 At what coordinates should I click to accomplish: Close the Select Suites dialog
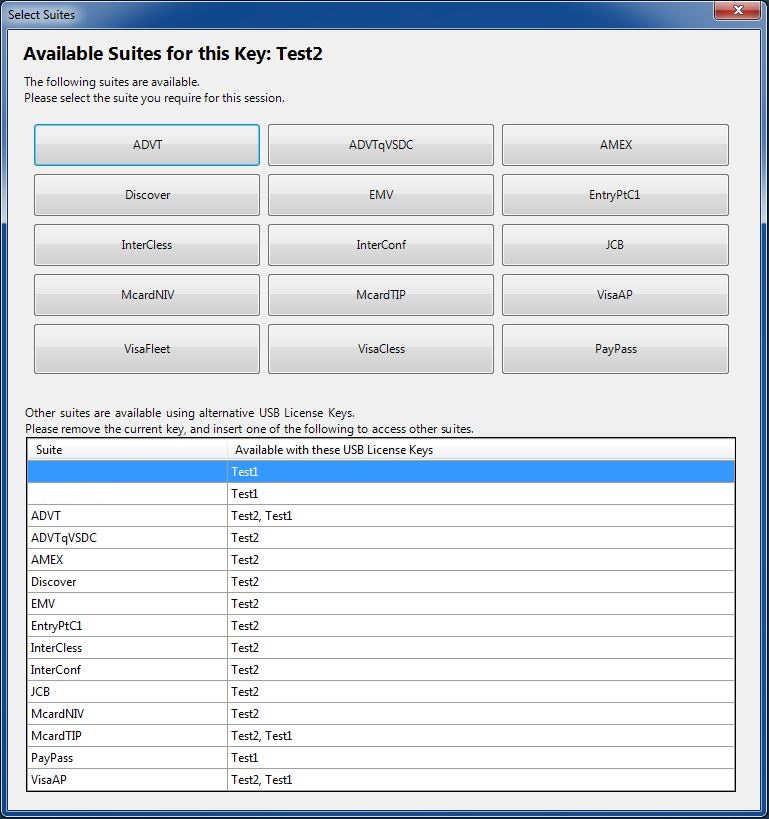click(x=737, y=10)
